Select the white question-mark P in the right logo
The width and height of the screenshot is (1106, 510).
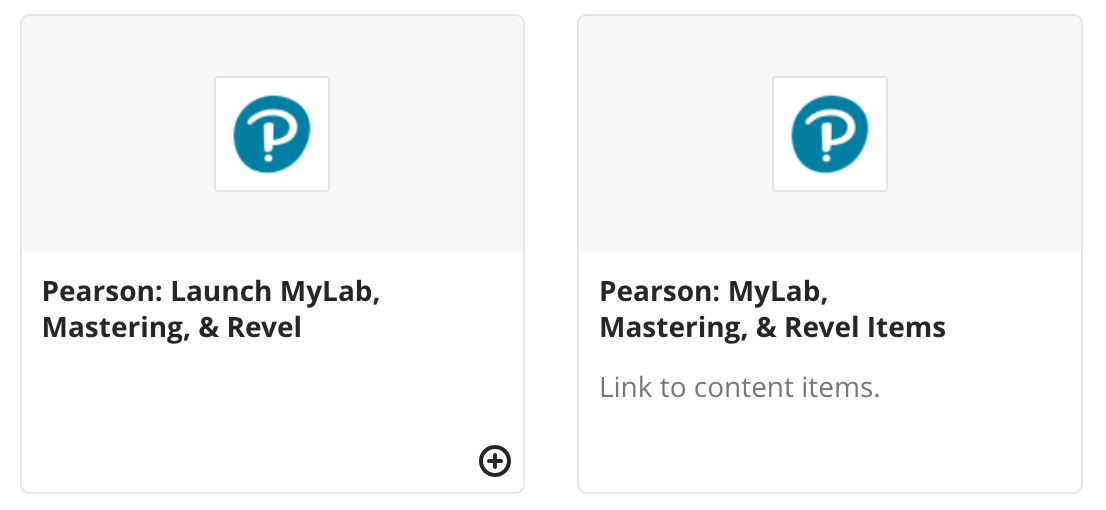pyautogui.click(x=828, y=136)
